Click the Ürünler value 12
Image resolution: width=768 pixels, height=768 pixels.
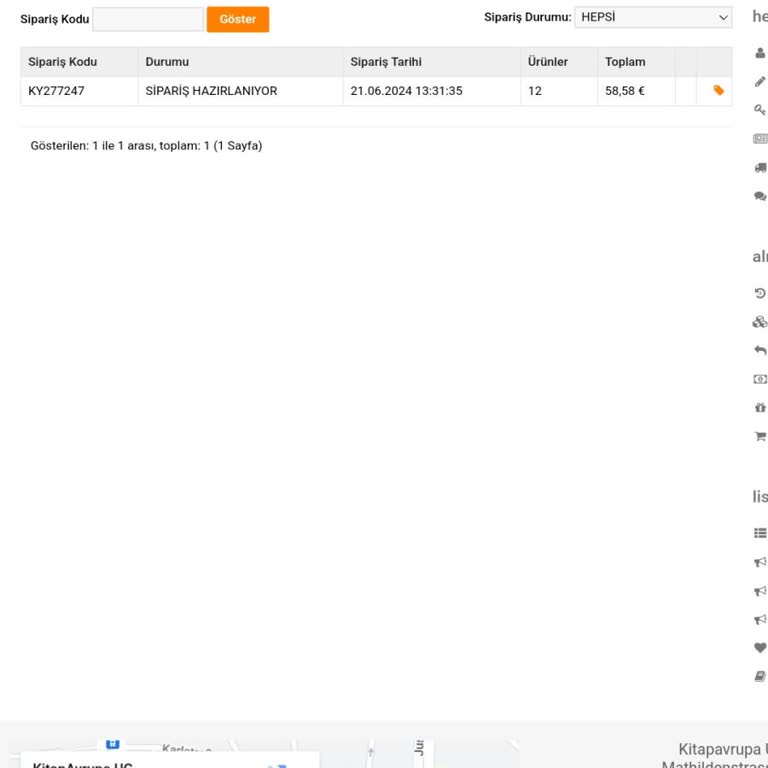[535, 91]
